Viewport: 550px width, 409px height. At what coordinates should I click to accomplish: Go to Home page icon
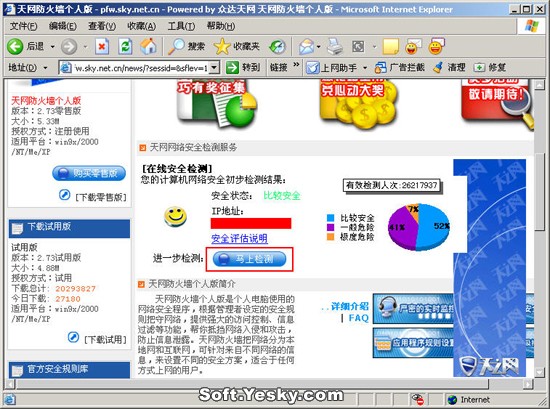click(148, 46)
